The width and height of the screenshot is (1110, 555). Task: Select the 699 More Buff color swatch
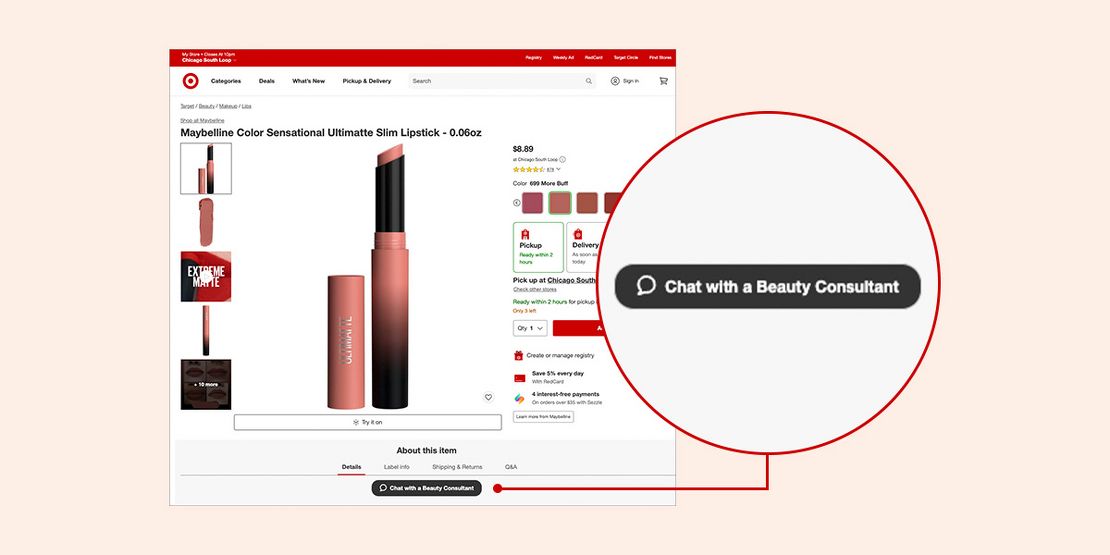560,202
